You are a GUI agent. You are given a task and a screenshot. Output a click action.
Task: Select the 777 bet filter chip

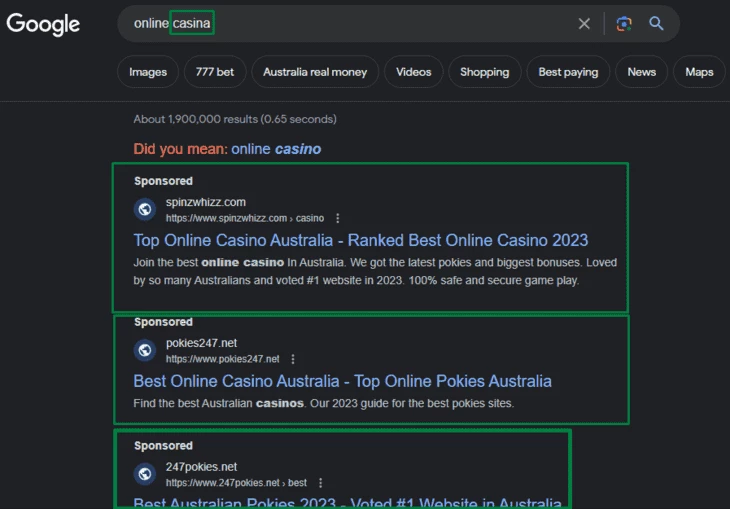(x=215, y=72)
